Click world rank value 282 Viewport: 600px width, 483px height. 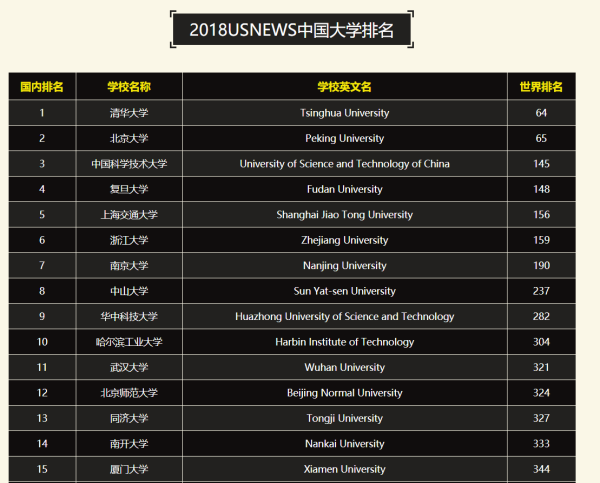click(x=541, y=317)
